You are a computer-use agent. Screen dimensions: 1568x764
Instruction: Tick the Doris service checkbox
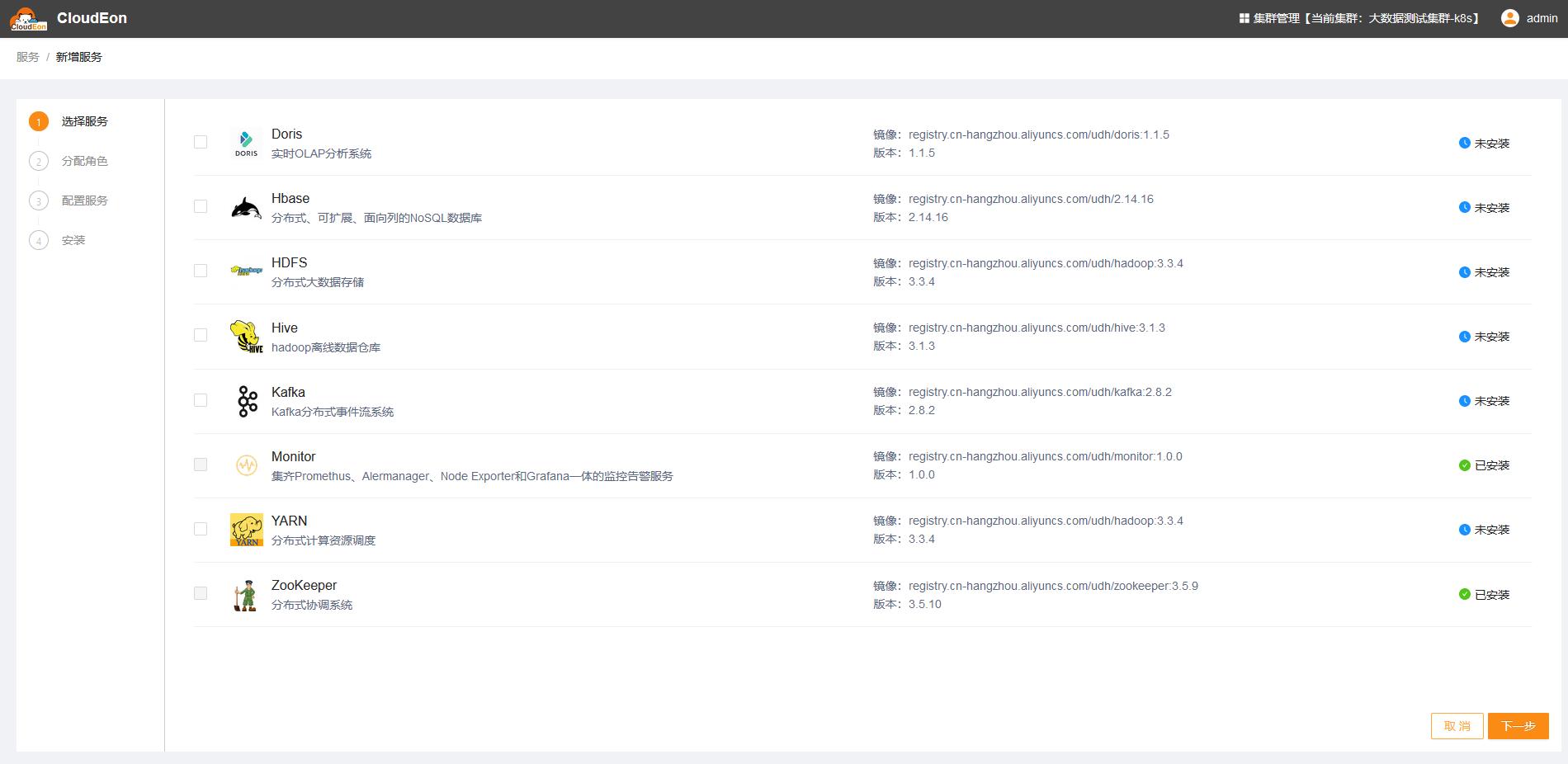click(201, 142)
